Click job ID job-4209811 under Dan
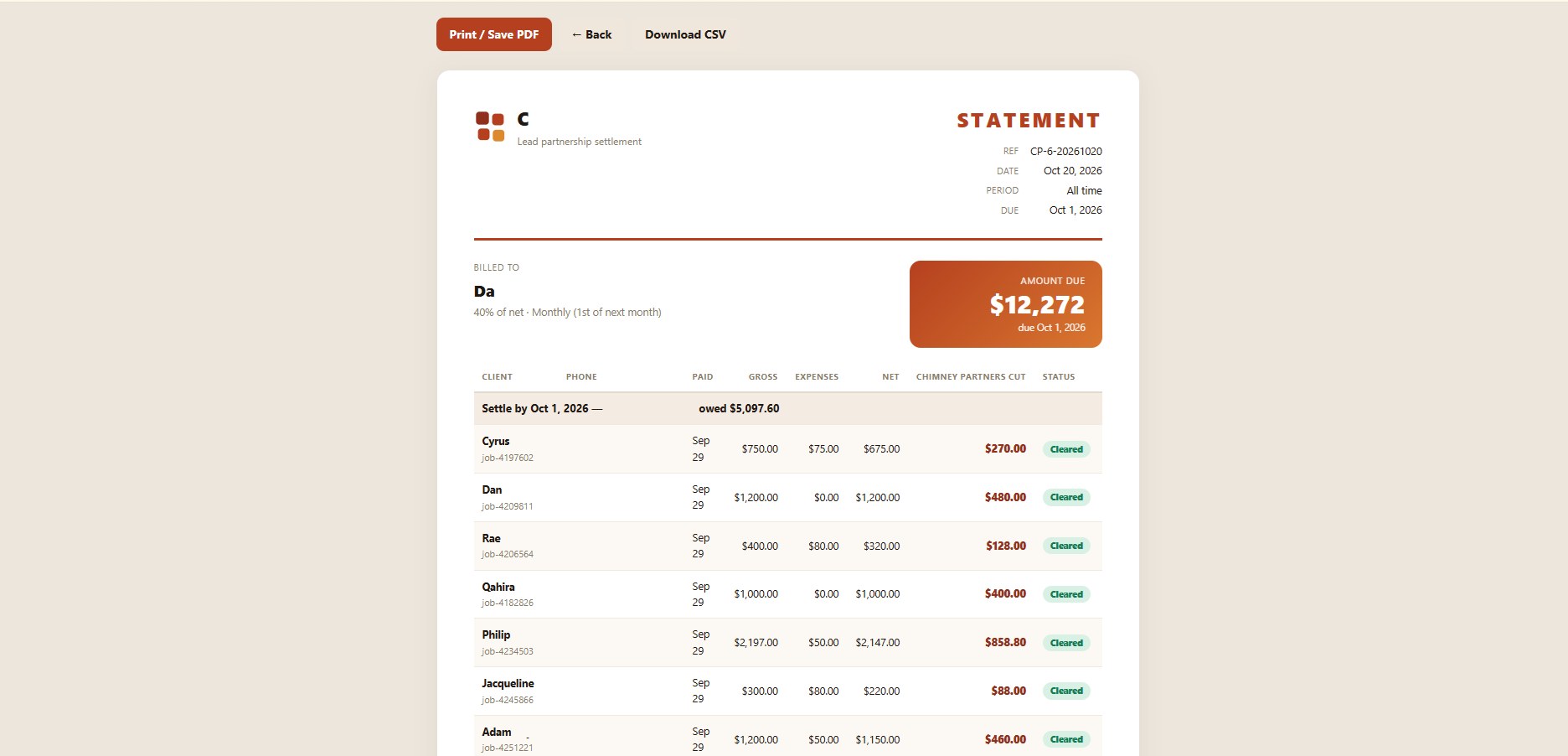Viewport: 1568px width, 756px height. pos(507,507)
